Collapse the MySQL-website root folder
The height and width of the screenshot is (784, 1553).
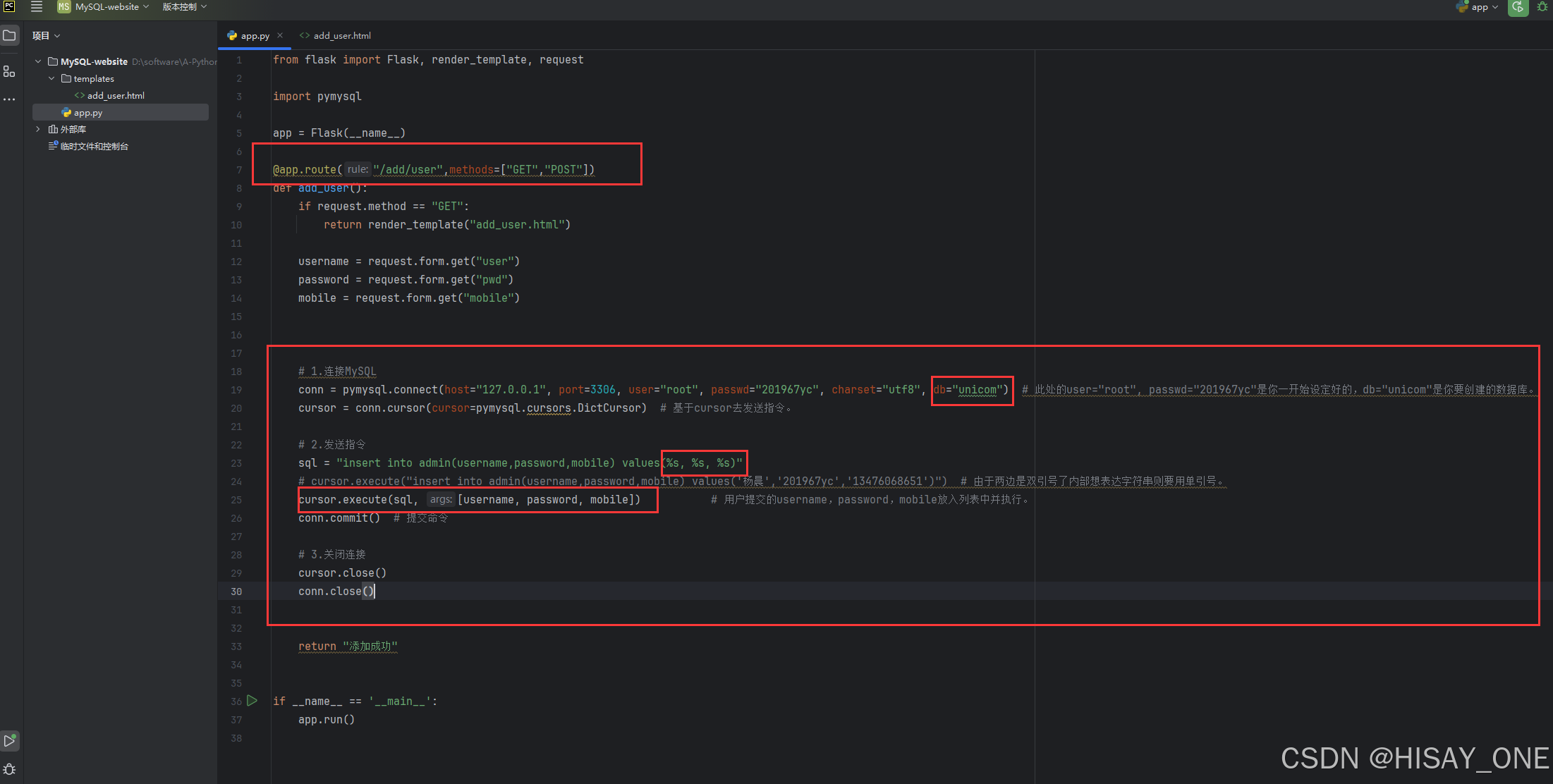coord(38,61)
